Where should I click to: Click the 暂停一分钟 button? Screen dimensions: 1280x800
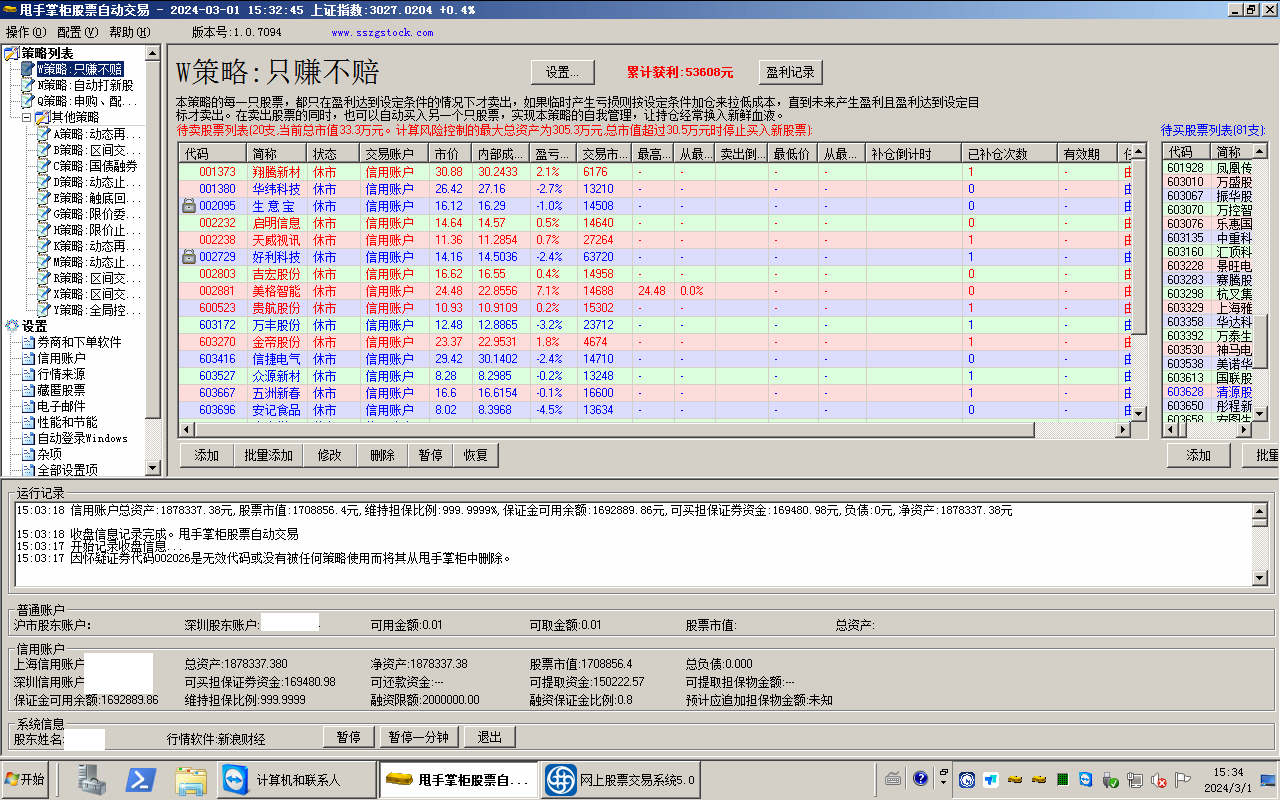point(419,737)
